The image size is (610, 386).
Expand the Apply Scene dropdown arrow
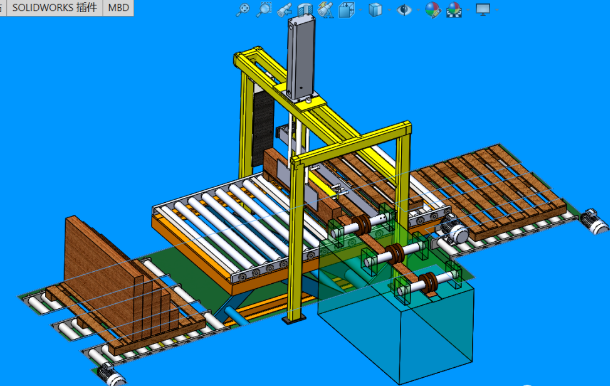[468, 10]
